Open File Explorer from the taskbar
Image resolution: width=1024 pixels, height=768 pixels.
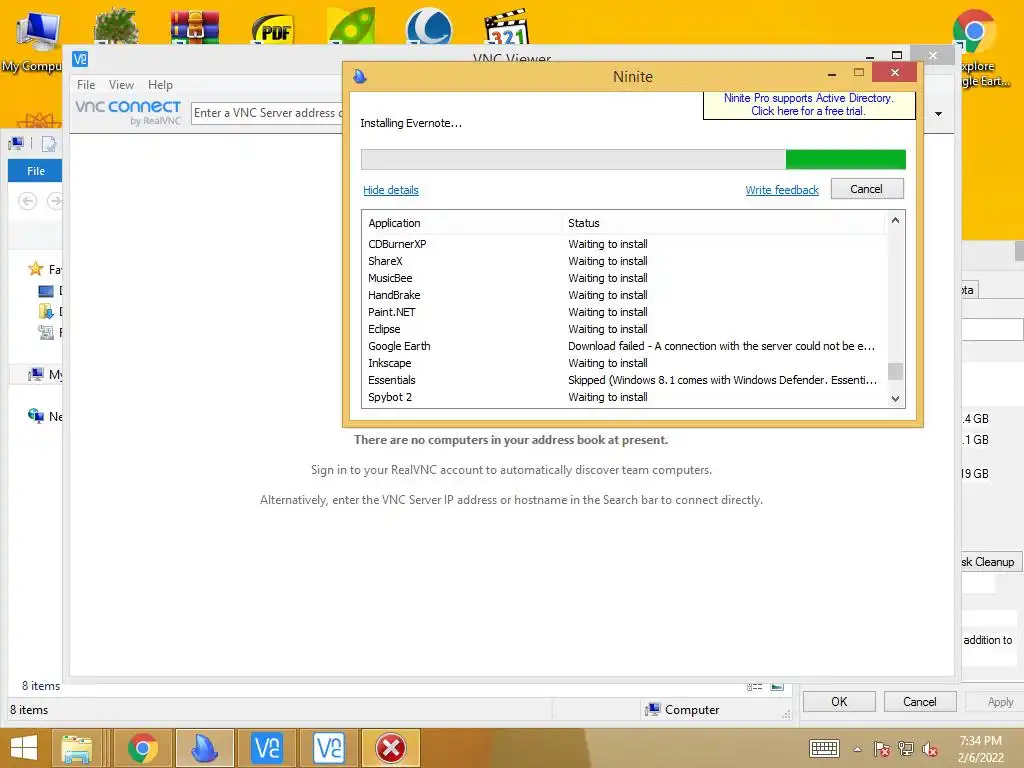(76, 748)
